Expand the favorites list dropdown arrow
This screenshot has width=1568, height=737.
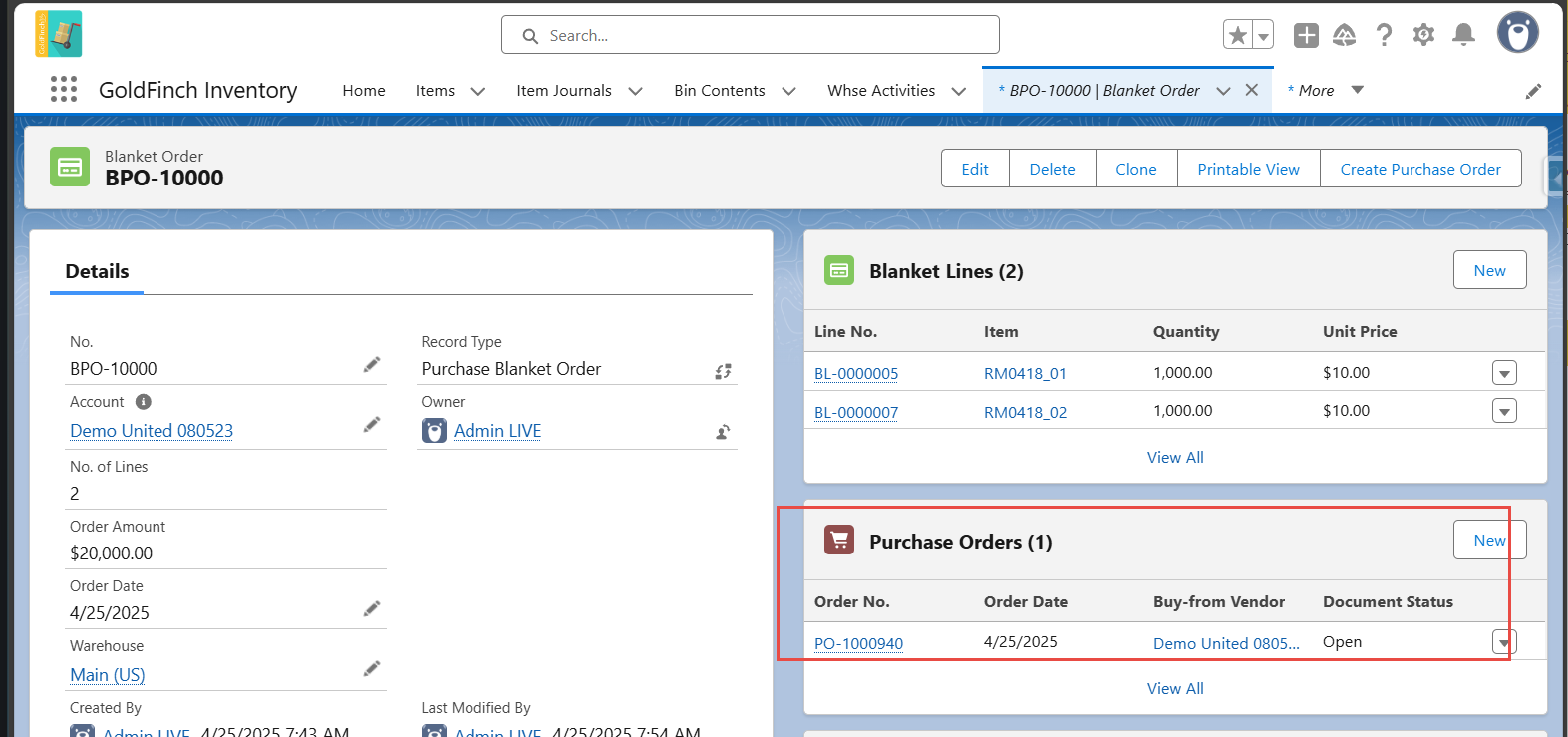click(1263, 35)
